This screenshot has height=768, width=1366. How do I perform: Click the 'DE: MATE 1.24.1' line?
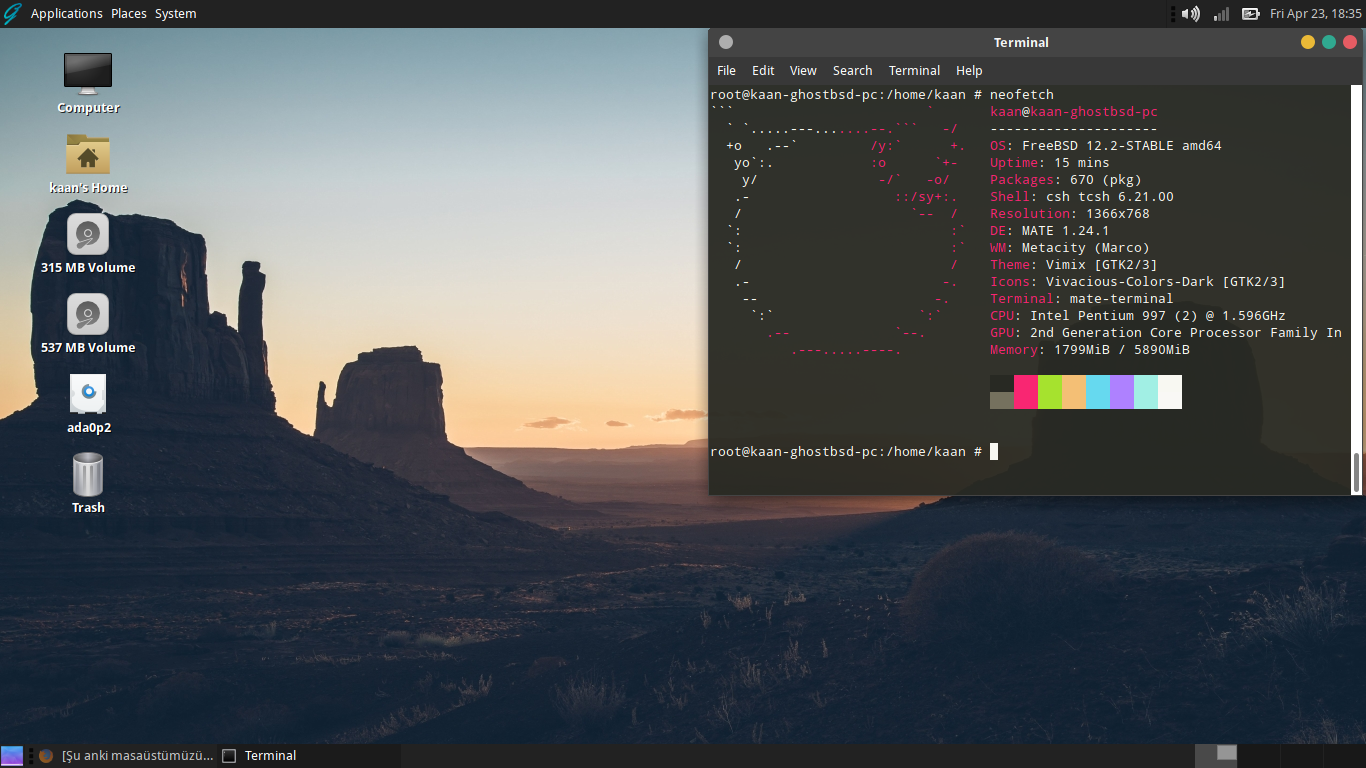tap(1050, 231)
